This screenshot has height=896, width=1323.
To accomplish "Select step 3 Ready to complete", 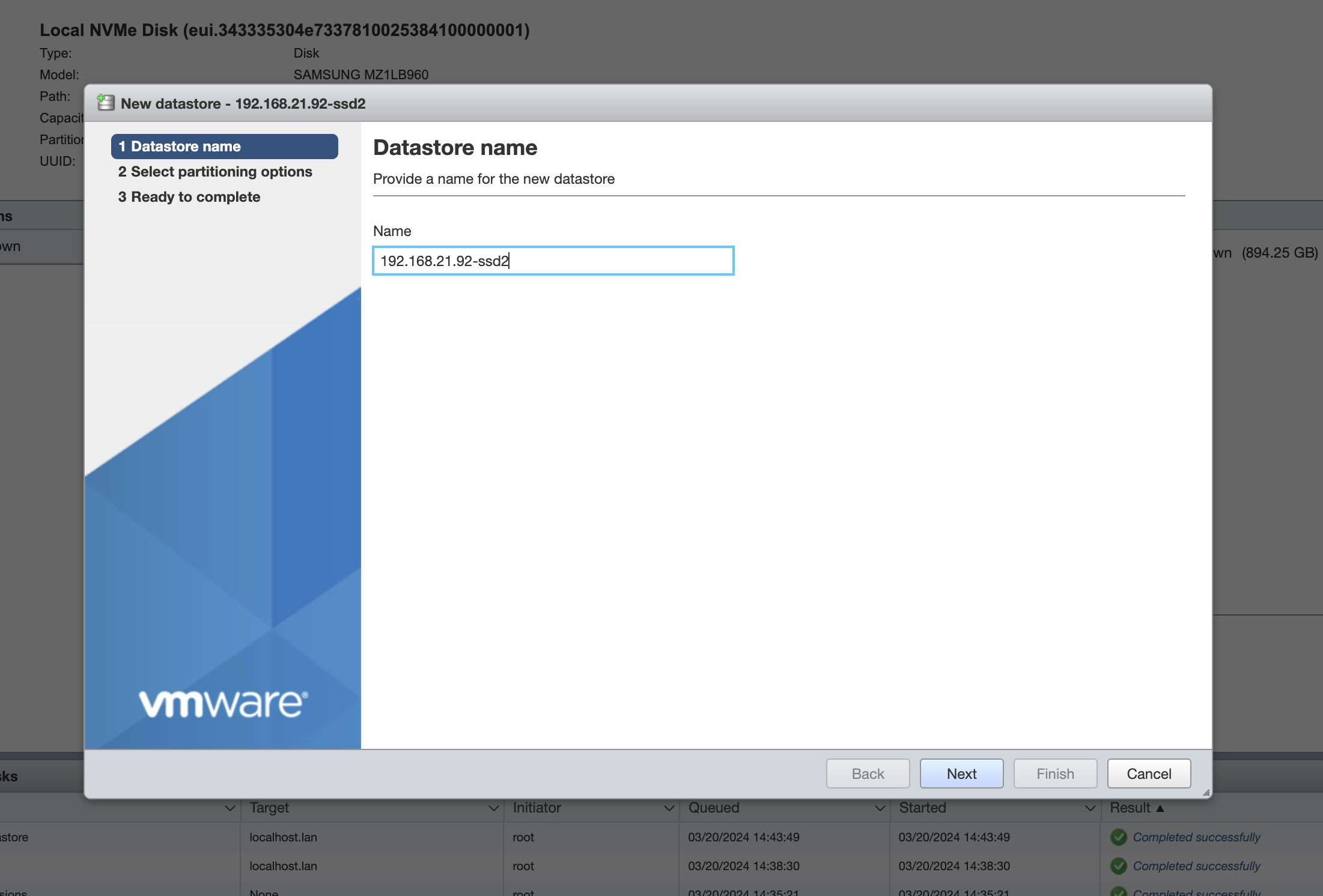I will point(189,196).
